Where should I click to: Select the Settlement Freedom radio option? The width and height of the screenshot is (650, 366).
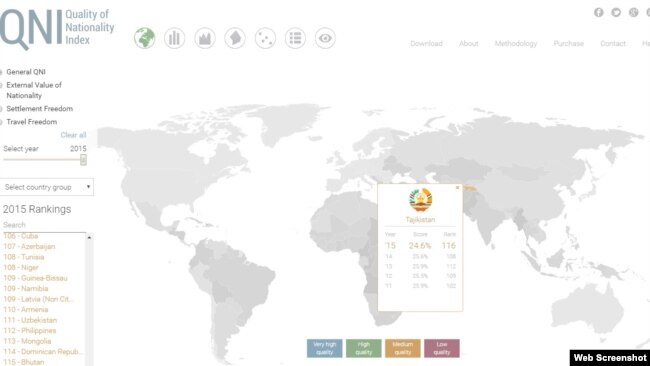point(1,109)
